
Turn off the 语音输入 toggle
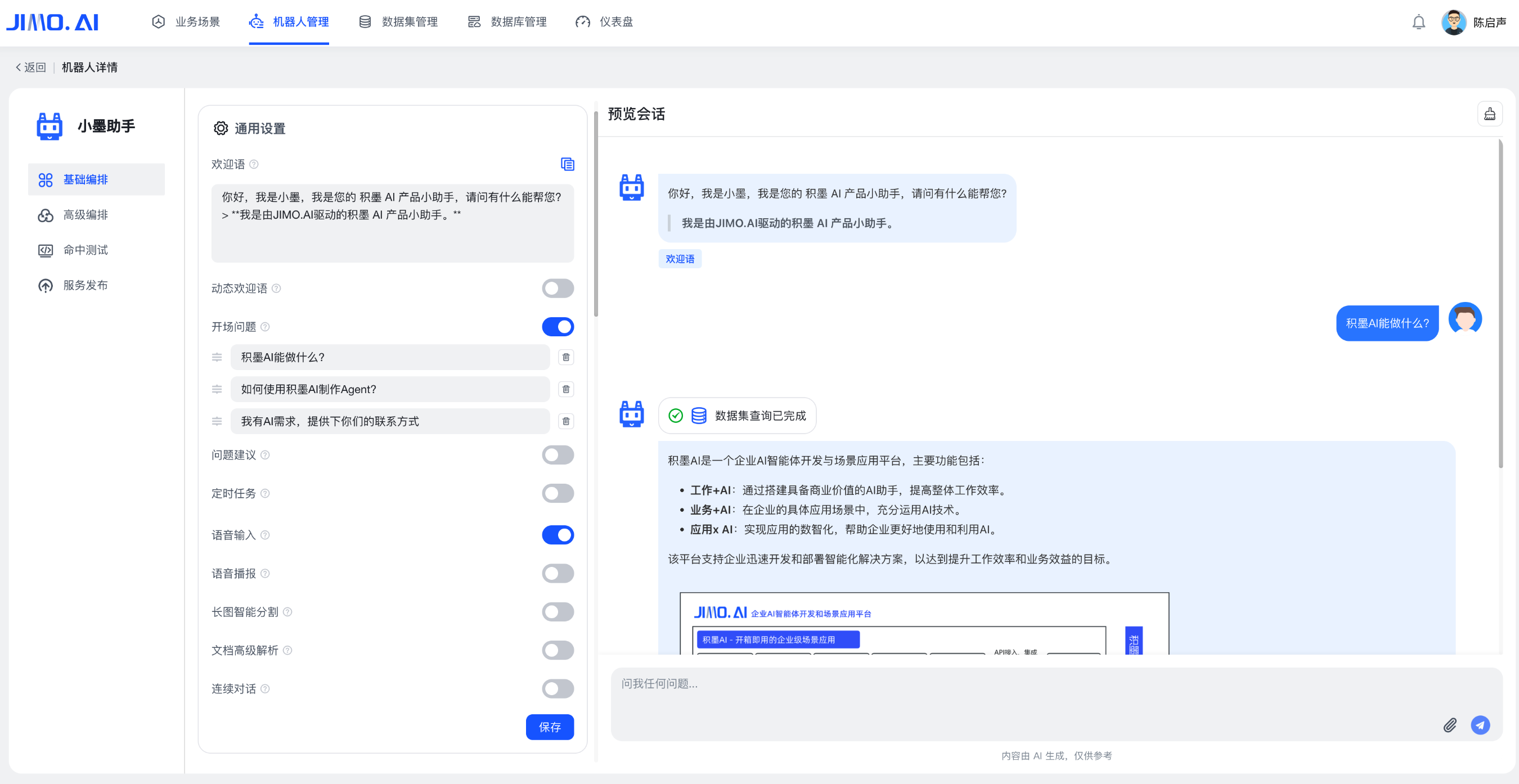[557, 535]
